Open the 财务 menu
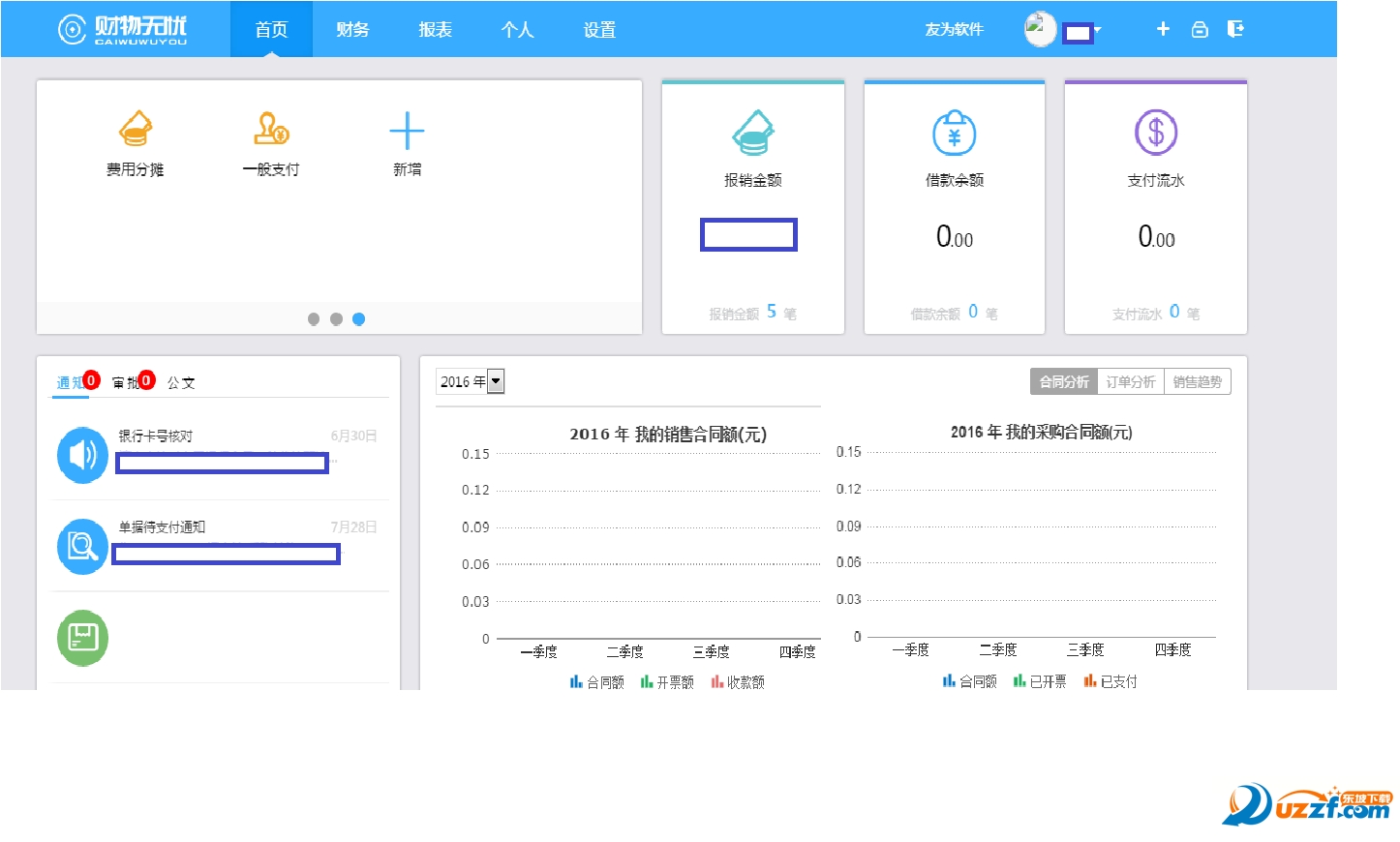The width and height of the screenshot is (1400, 842). point(352,29)
